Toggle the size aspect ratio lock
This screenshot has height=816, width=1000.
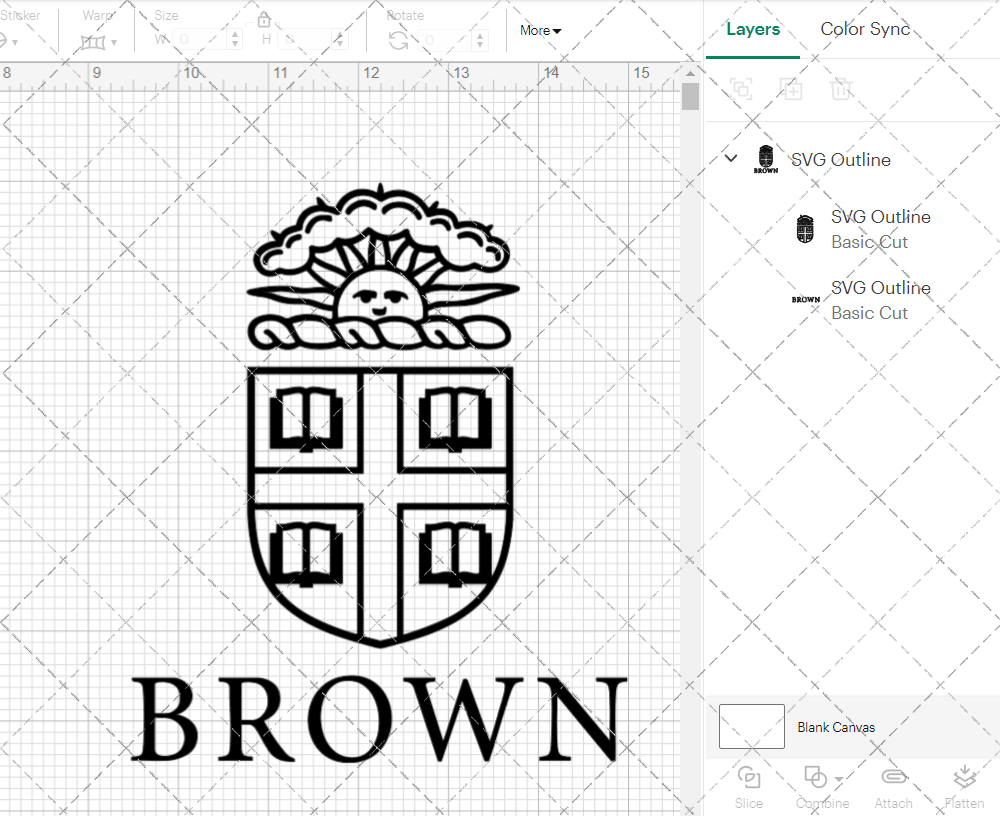point(264,18)
